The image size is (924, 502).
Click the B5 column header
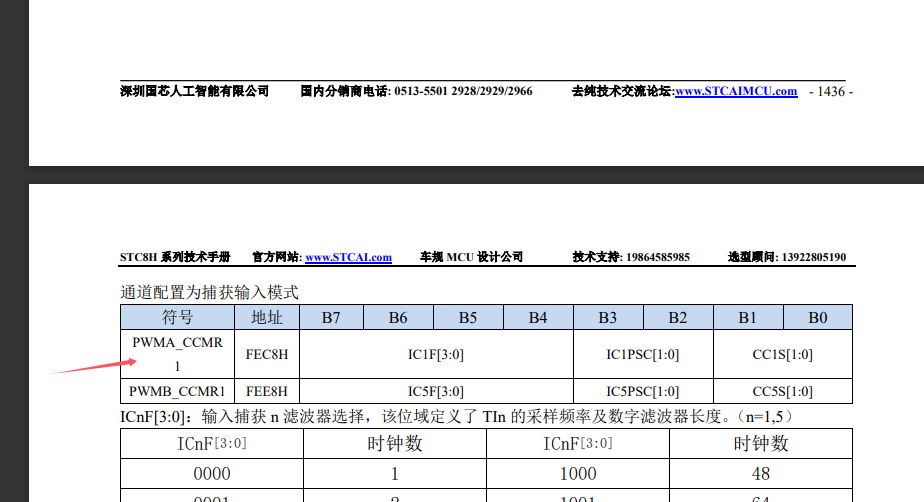pos(468,318)
